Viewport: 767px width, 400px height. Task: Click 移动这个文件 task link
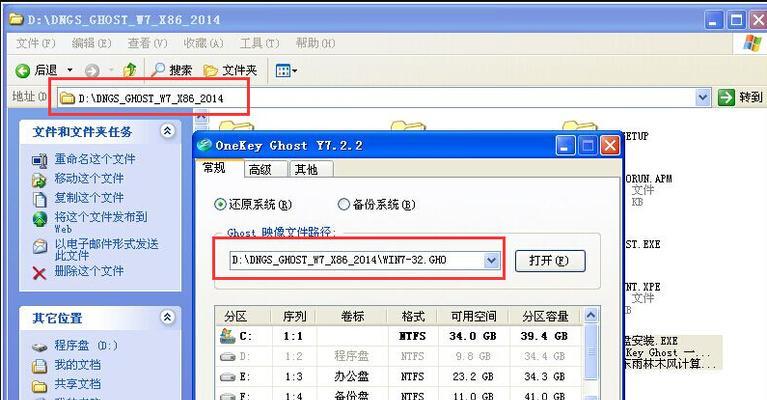(x=89, y=178)
